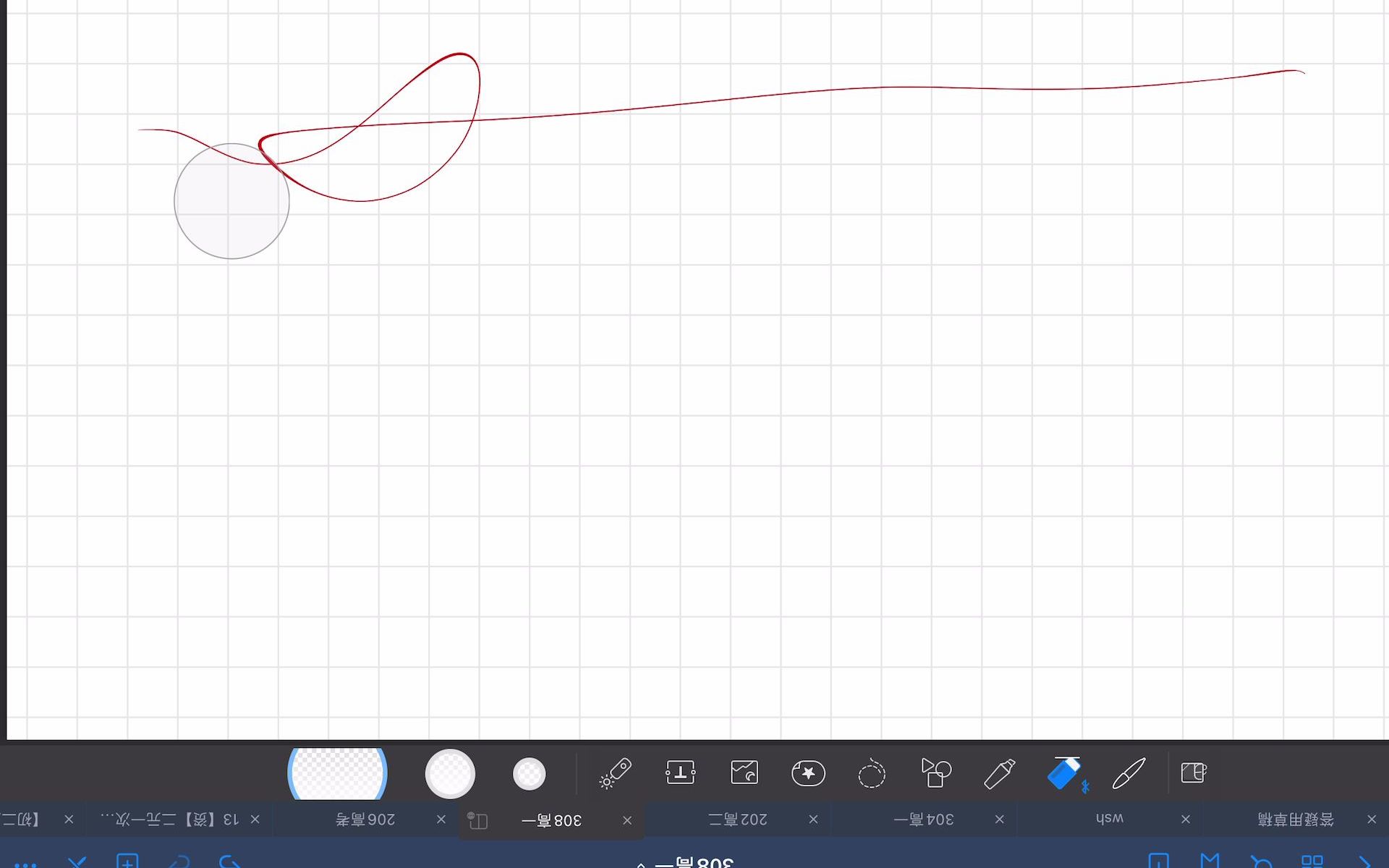Select the Pen tool
The width and height of the screenshot is (1389, 868).
pyautogui.click(x=1129, y=773)
